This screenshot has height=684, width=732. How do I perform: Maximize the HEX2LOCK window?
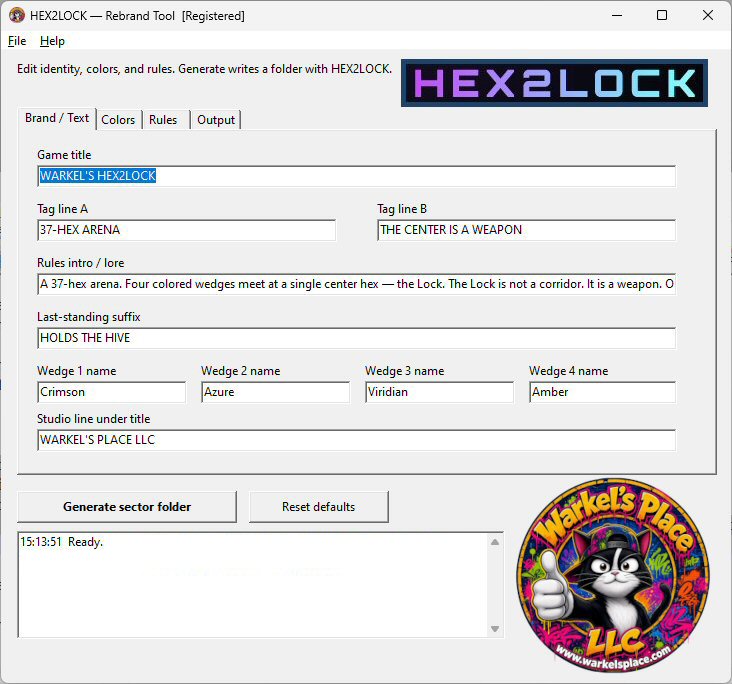(x=662, y=15)
